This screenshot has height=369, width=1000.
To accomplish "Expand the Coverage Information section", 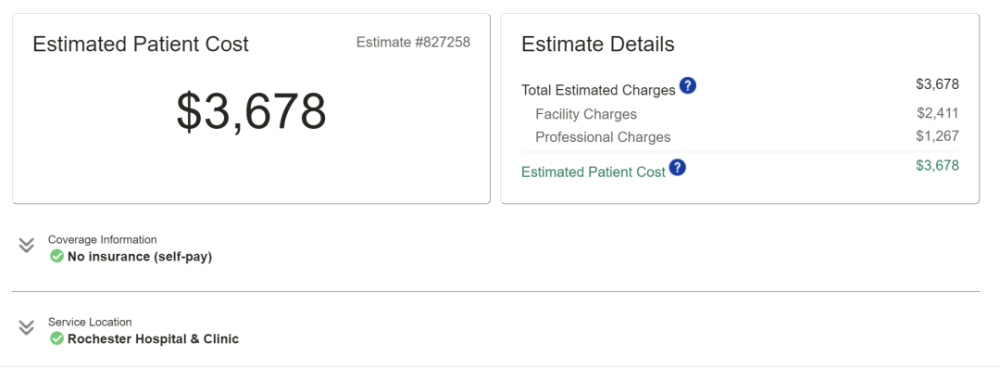I will point(26,245).
